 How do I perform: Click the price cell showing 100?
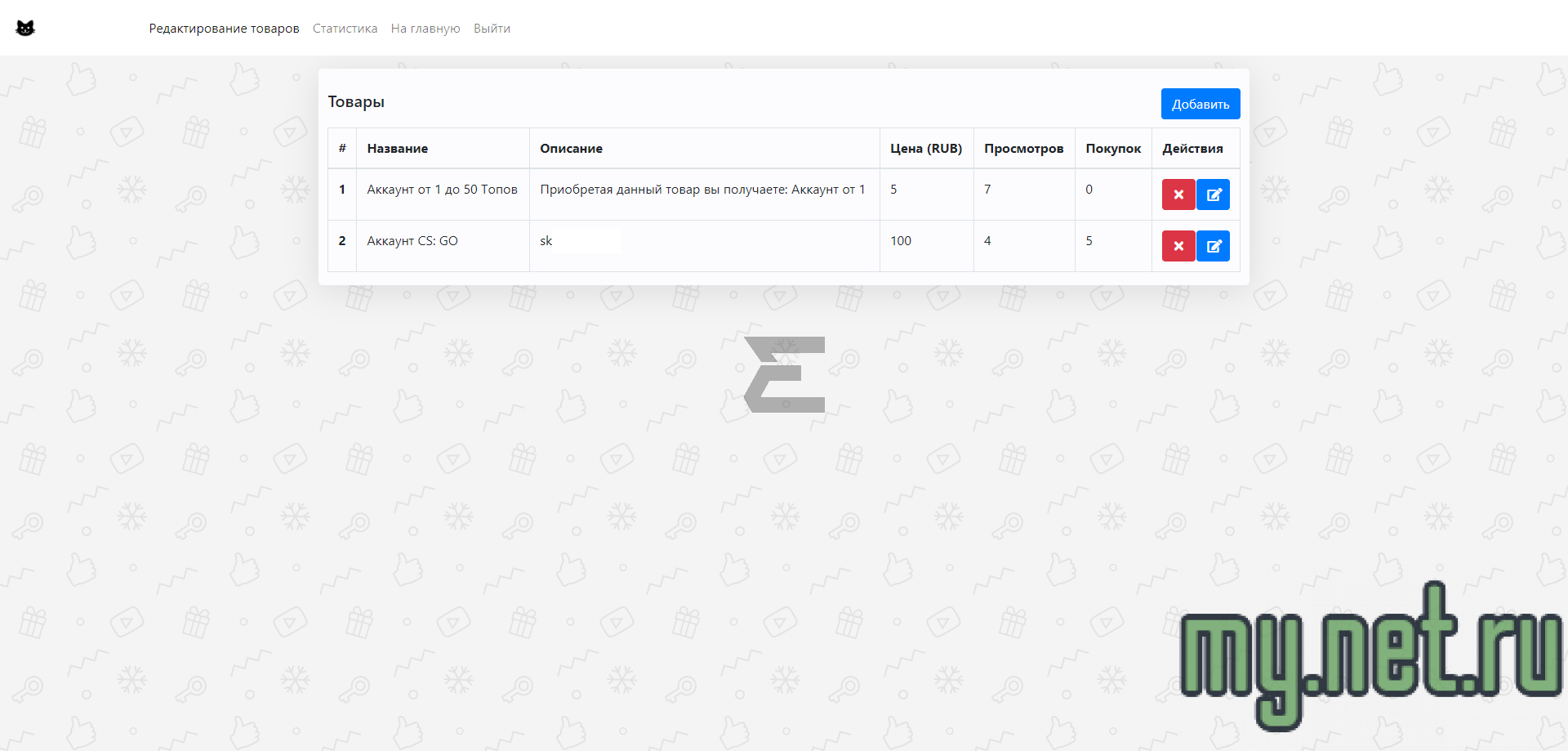pyautogui.click(x=901, y=241)
